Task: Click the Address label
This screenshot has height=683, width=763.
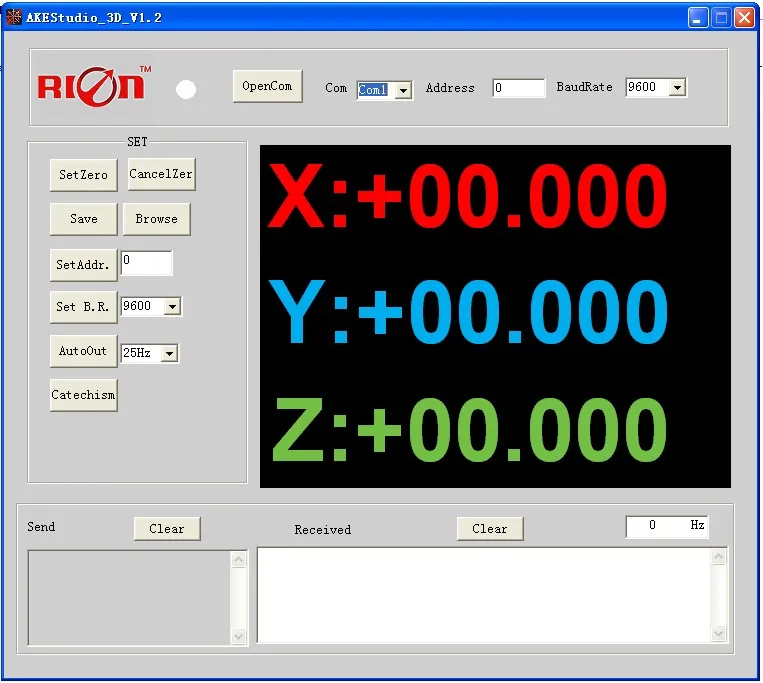Action: click(450, 88)
